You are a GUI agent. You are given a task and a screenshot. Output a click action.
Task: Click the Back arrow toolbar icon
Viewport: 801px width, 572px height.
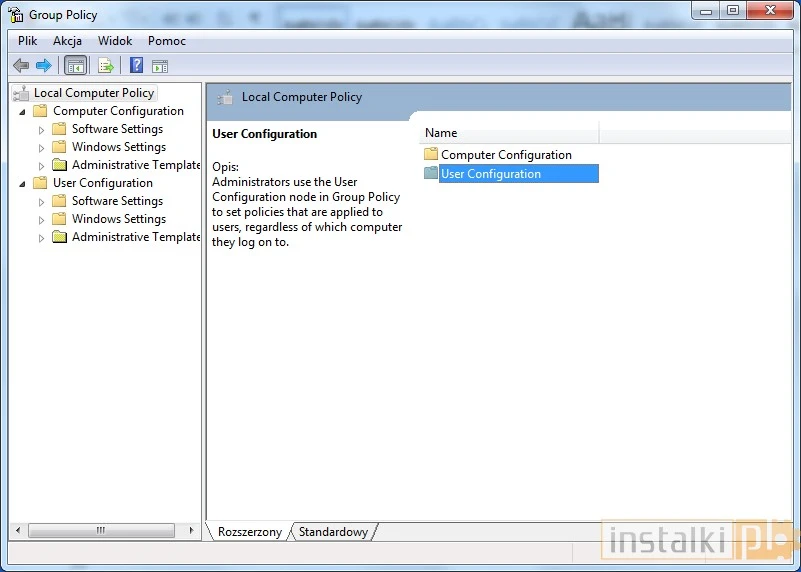point(21,66)
